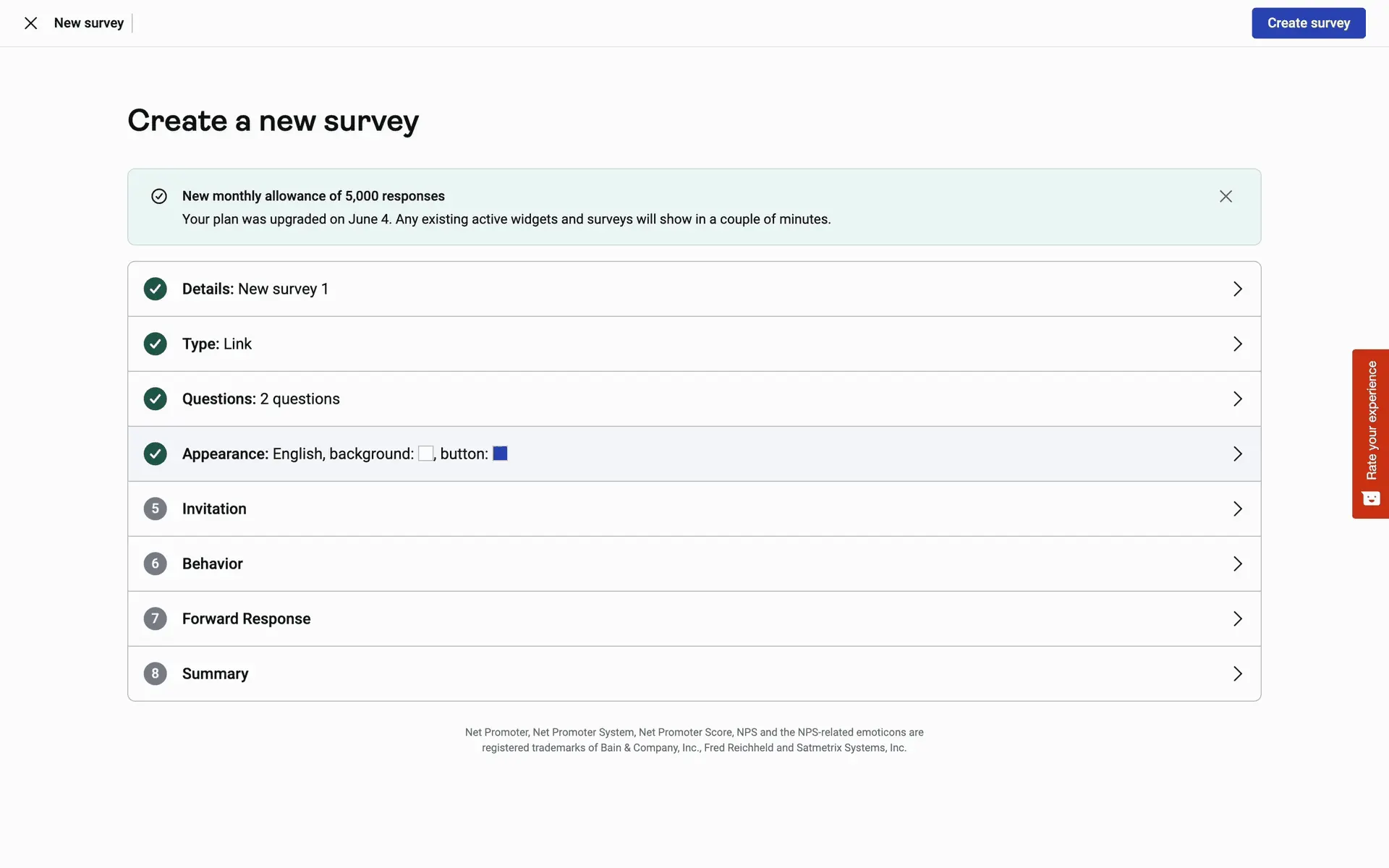Click the white background color swatch
Screen dimensions: 1389x868
point(425,454)
